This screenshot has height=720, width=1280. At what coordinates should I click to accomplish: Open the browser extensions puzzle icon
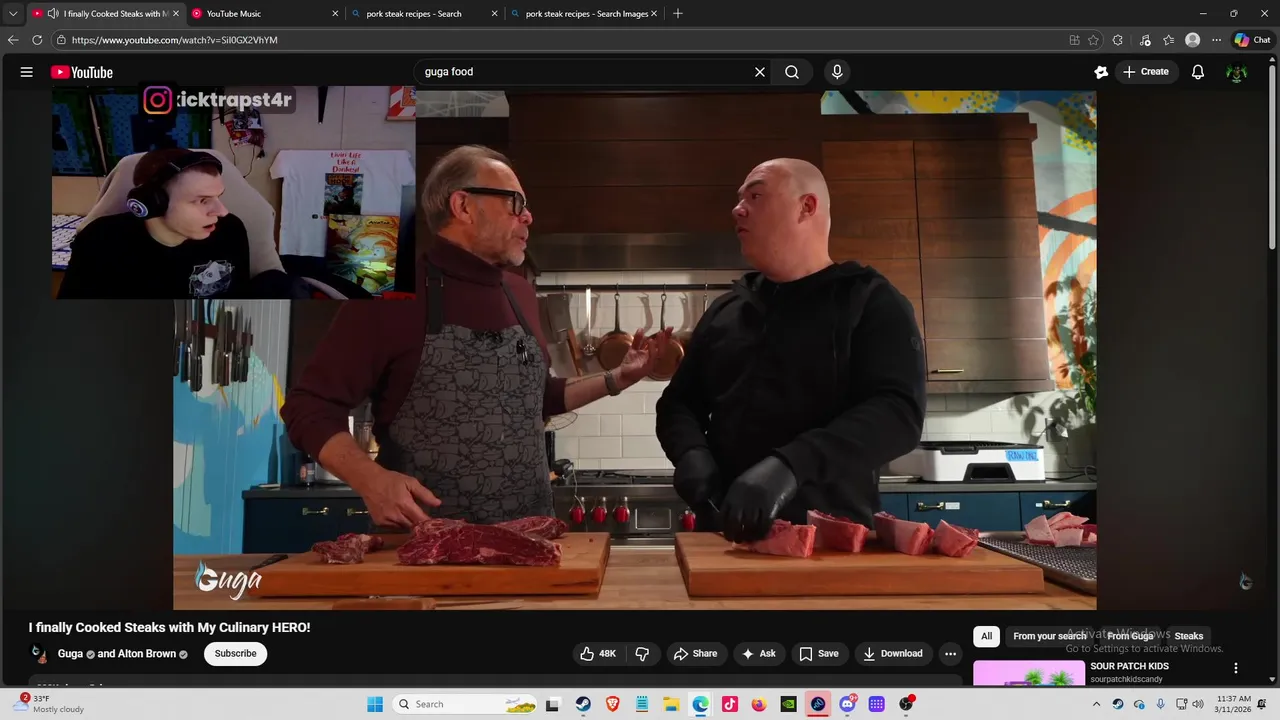(x=1118, y=40)
